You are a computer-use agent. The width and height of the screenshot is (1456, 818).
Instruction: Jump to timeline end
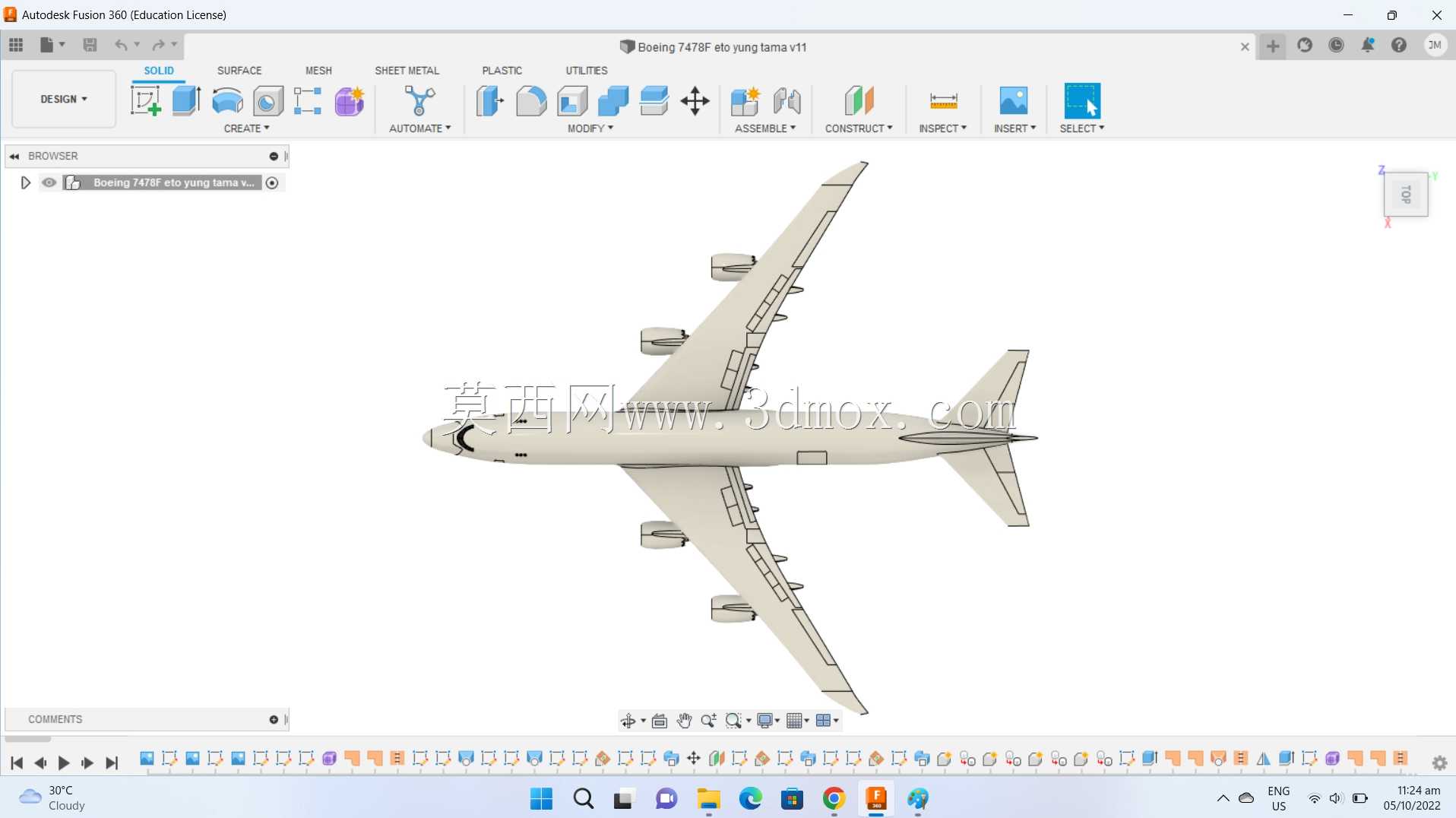[112, 763]
